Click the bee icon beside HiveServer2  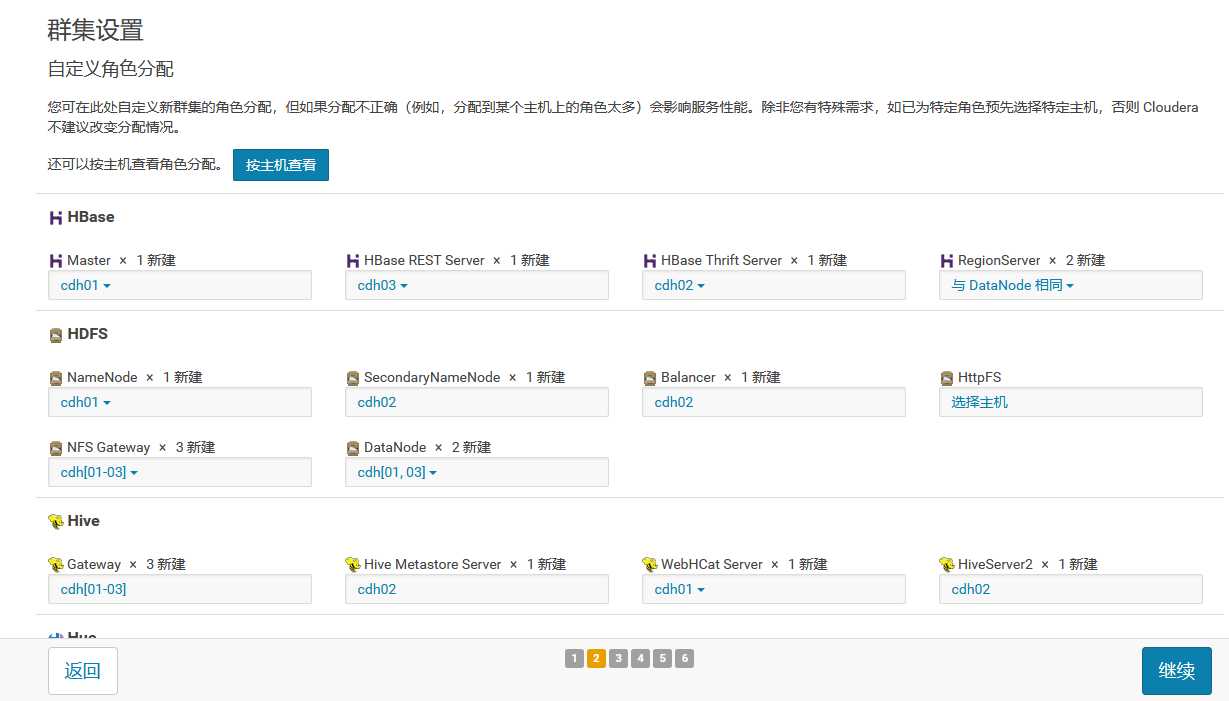[947, 565]
